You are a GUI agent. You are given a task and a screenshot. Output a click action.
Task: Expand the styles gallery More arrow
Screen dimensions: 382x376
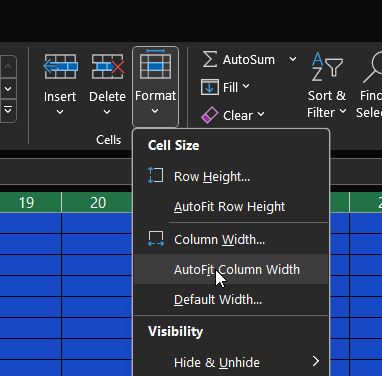pyautogui.click(x=8, y=110)
